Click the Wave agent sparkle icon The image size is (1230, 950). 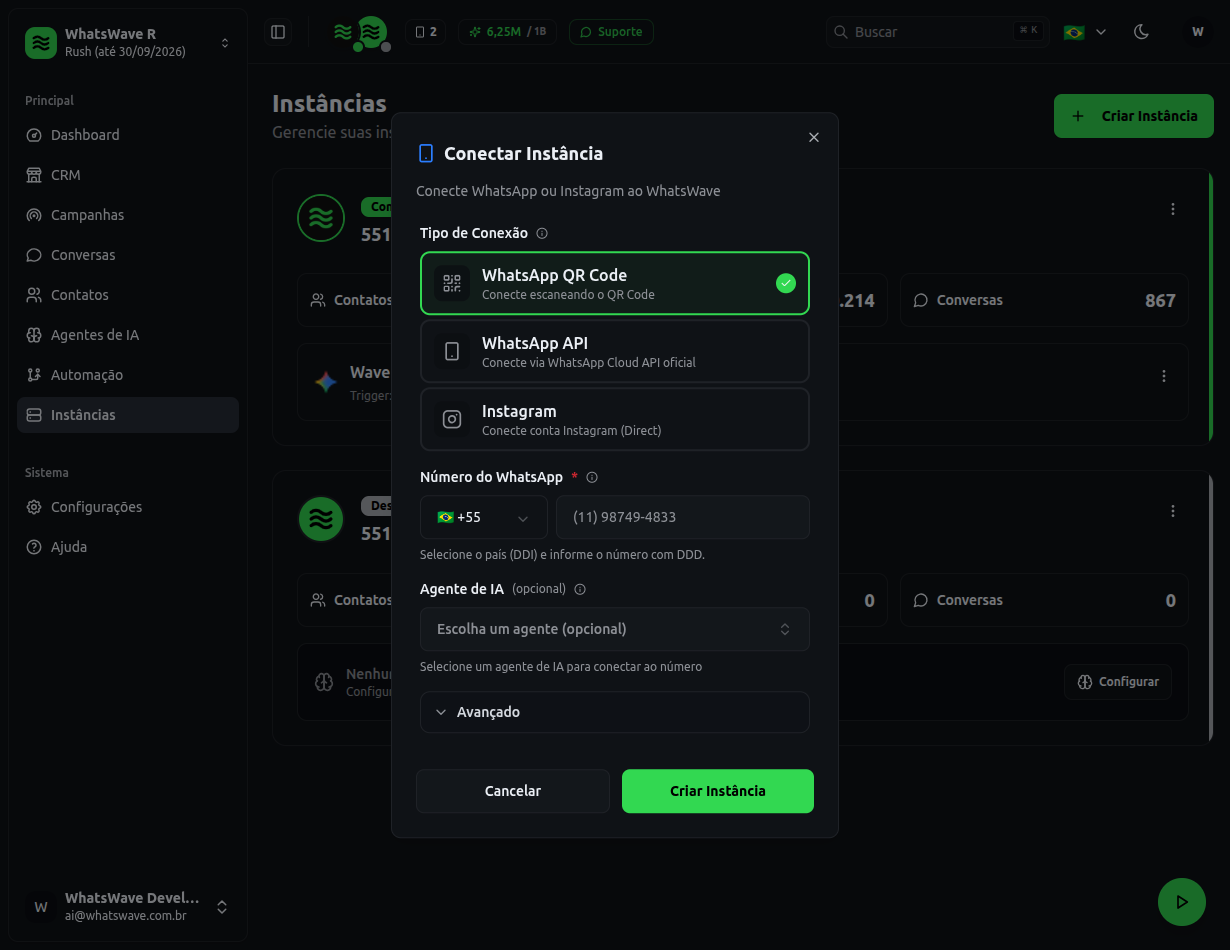coord(325,381)
